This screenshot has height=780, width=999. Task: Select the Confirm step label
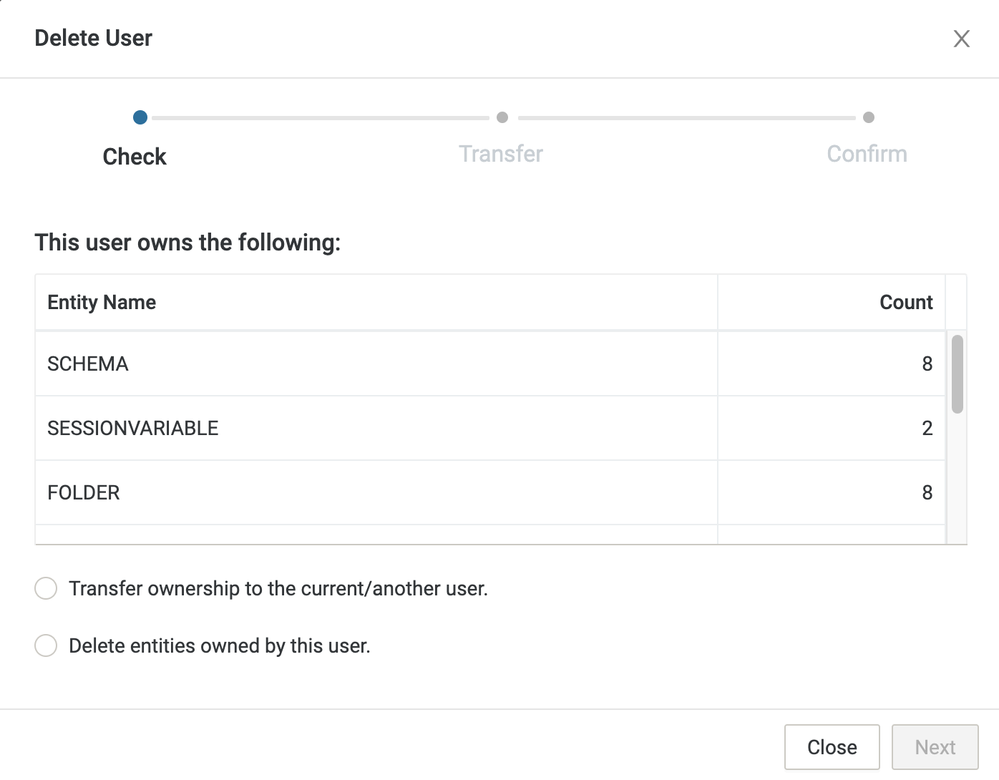866,154
